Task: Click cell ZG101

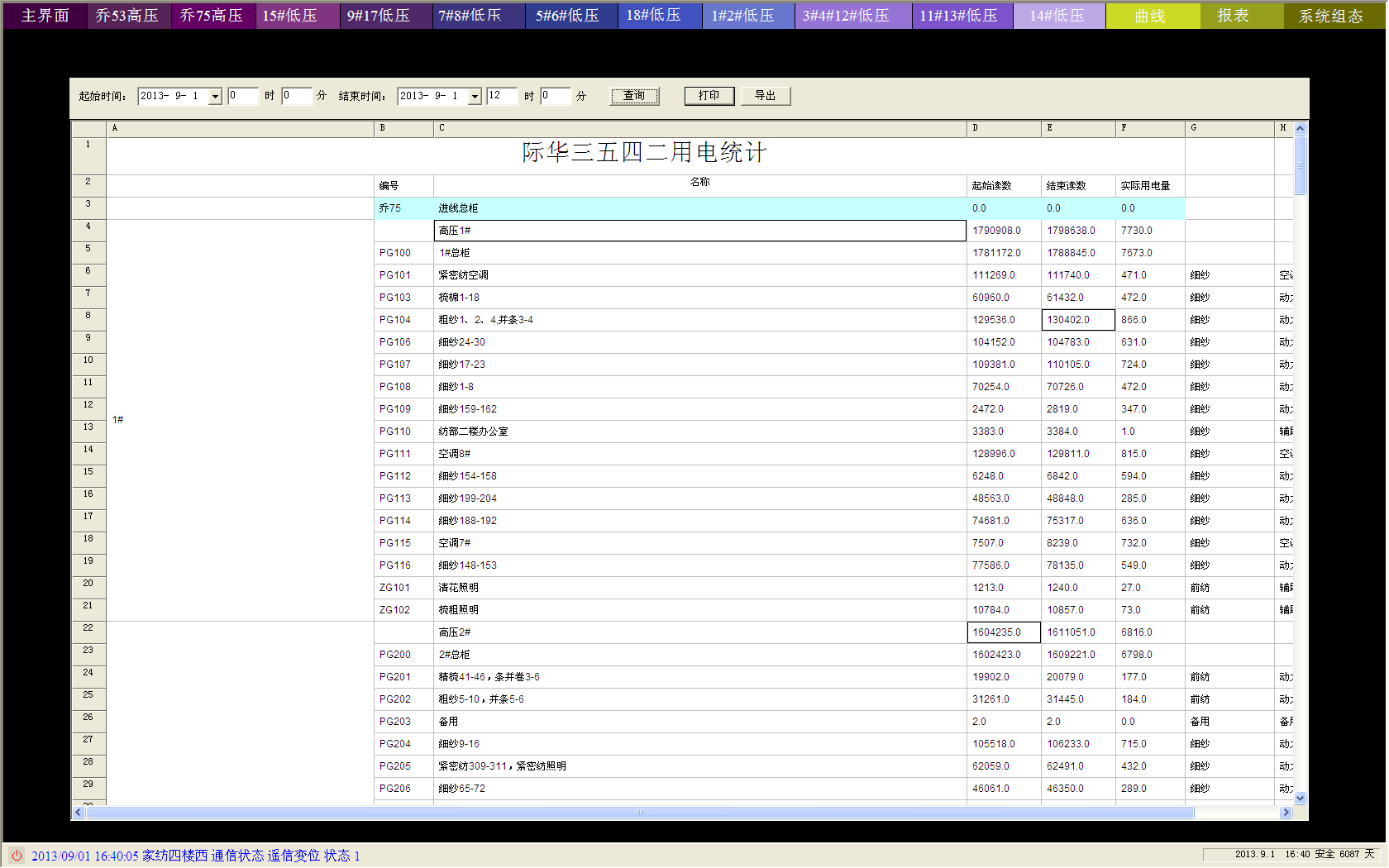Action: [403, 588]
